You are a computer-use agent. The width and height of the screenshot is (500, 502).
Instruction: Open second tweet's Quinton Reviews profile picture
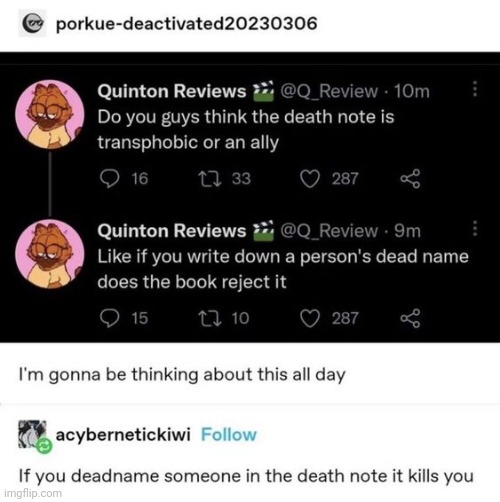(50, 254)
